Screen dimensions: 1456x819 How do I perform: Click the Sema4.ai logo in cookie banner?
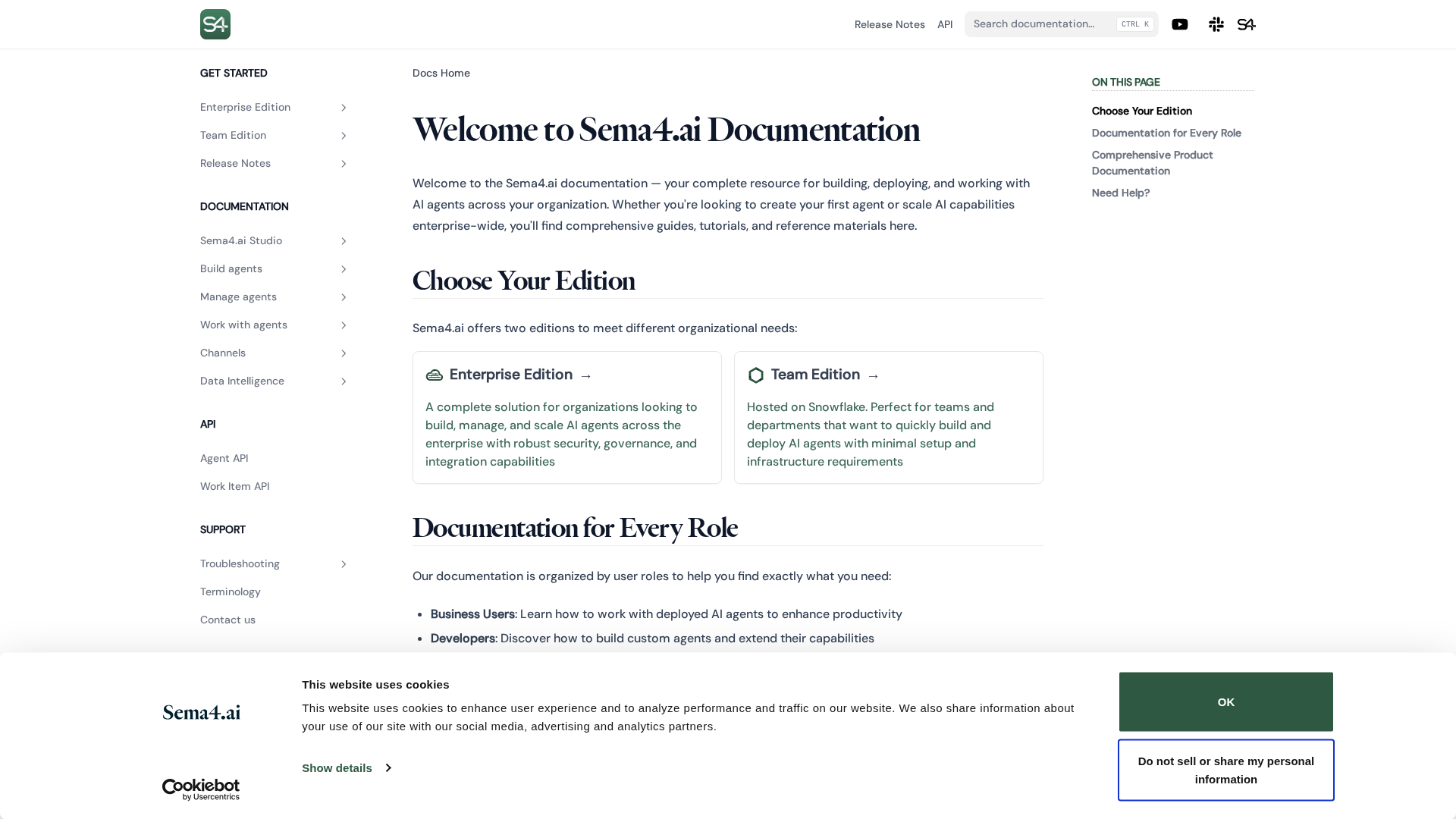pos(201,713)
